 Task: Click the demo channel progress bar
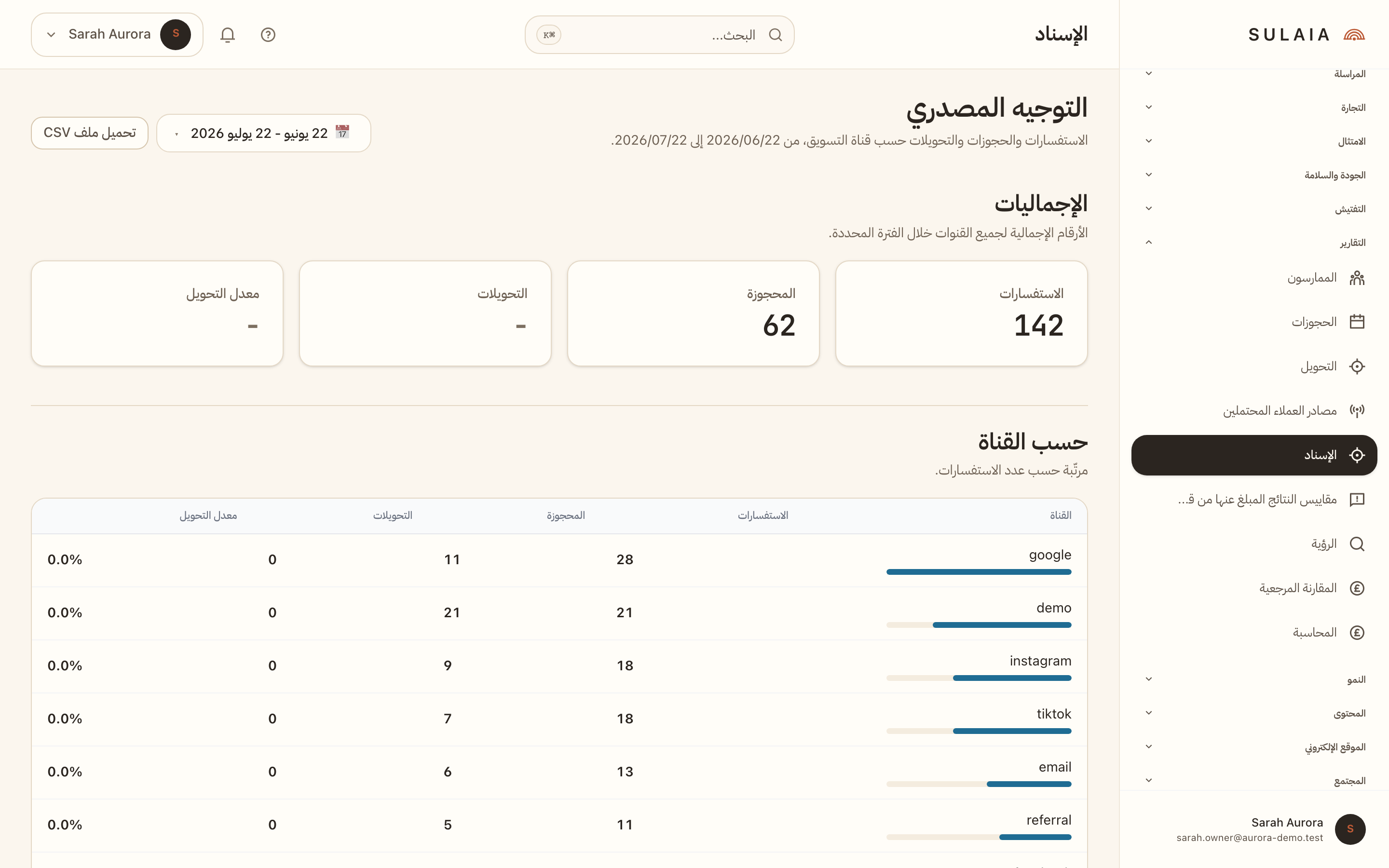[979, 624]
